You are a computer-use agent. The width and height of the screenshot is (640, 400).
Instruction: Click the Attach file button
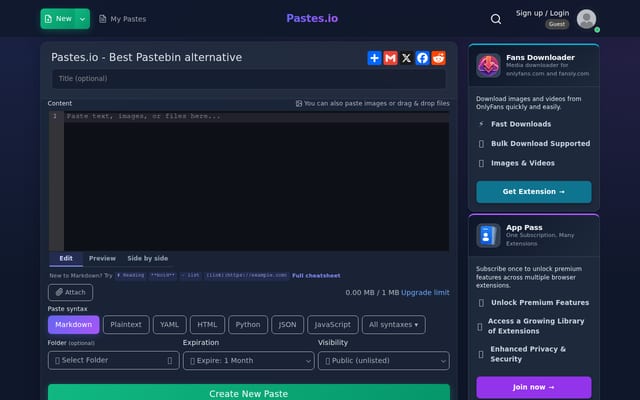tap(70, 292)
